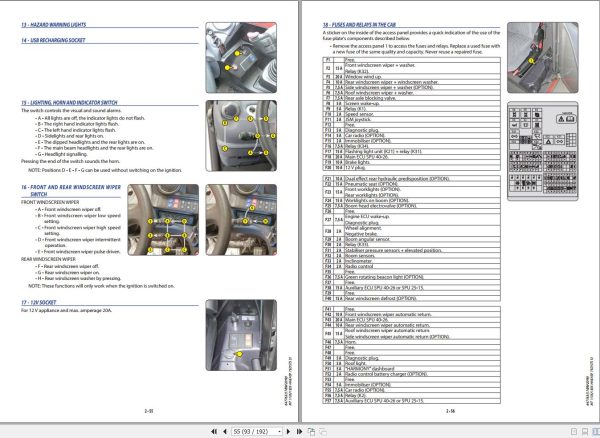The width and height of the screenshot is (600, 438).
Task: Jump to the last page
Action: tap(299, 431)
